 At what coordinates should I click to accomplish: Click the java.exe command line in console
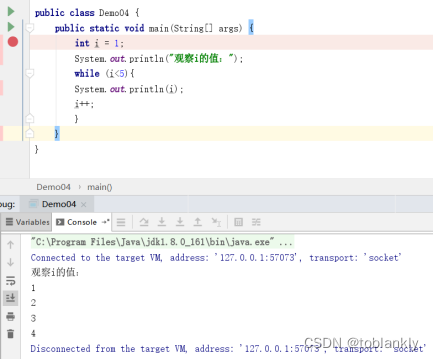[162, 242]
